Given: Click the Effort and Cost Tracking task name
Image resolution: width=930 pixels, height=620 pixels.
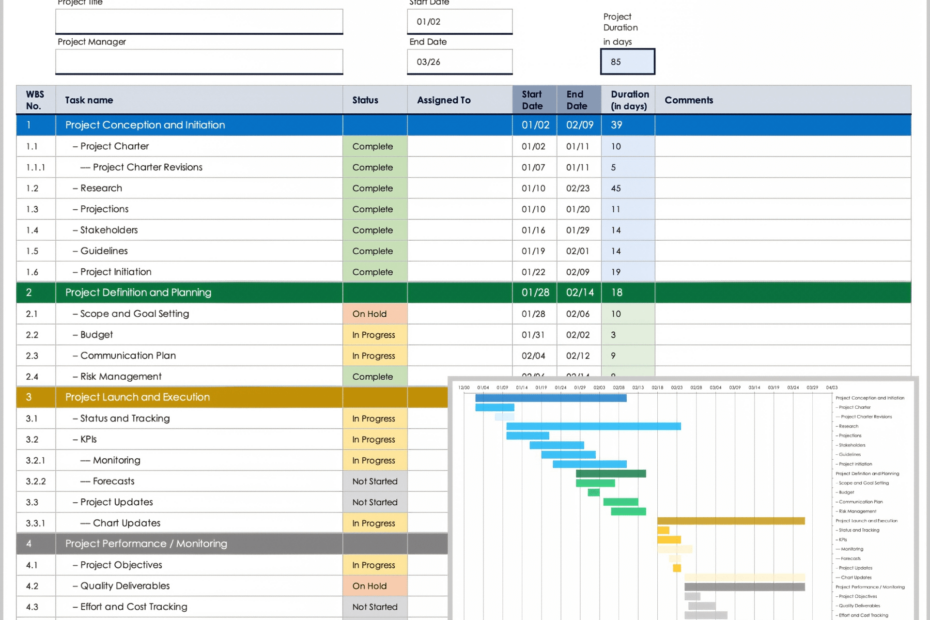Looking at the screenshot, I should [134, 606].
